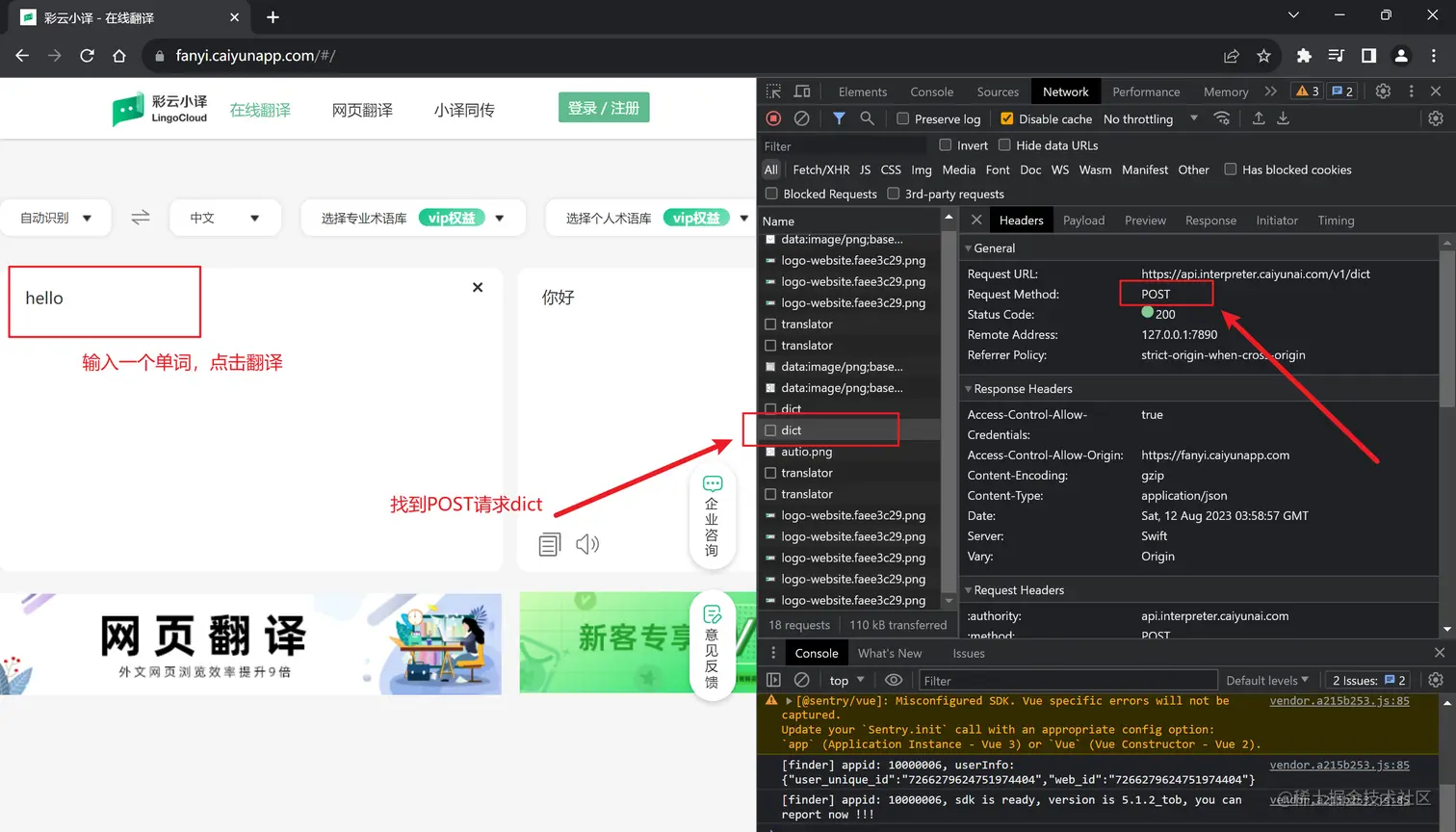Go to 网页翻译 page link
This screenshot has height=832, width=1456.
[x=362, y=110]
